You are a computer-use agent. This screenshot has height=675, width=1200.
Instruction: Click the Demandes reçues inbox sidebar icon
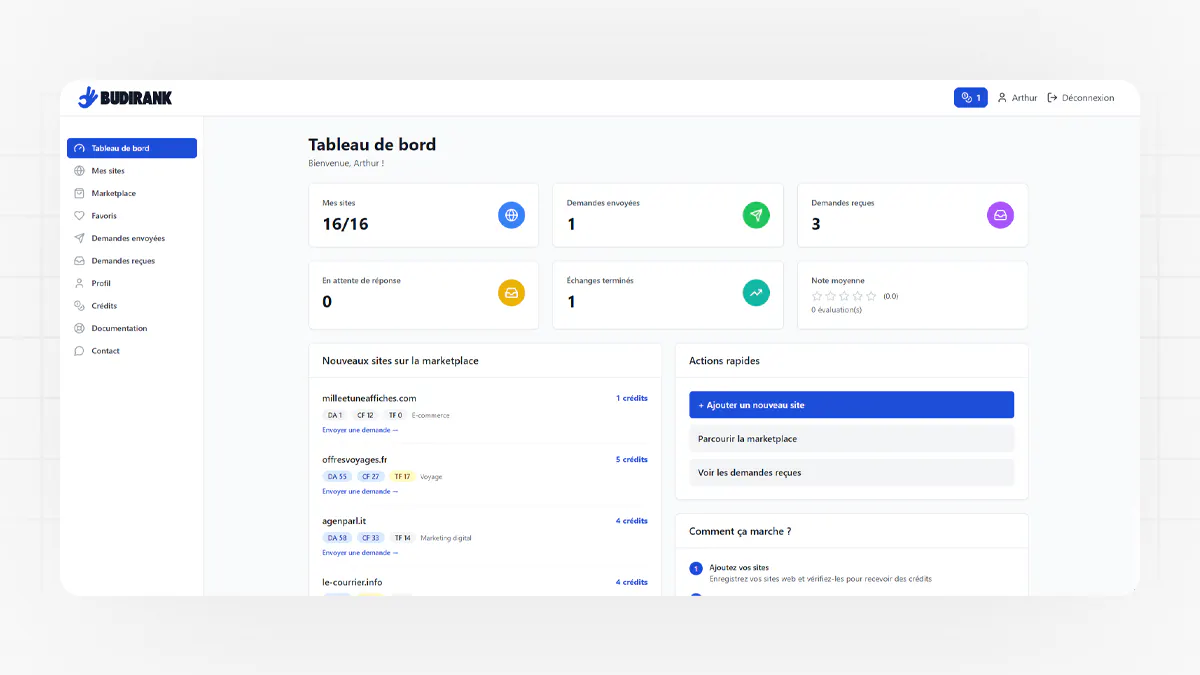coord(80,261)
